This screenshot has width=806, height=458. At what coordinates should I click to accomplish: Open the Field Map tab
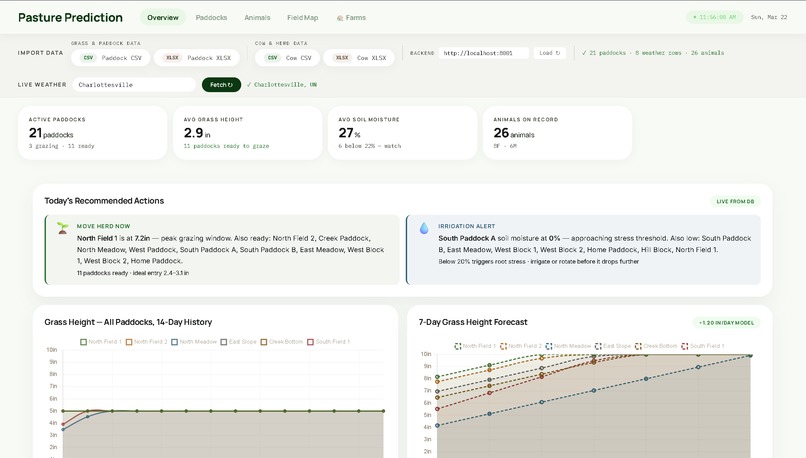(302, 17)
